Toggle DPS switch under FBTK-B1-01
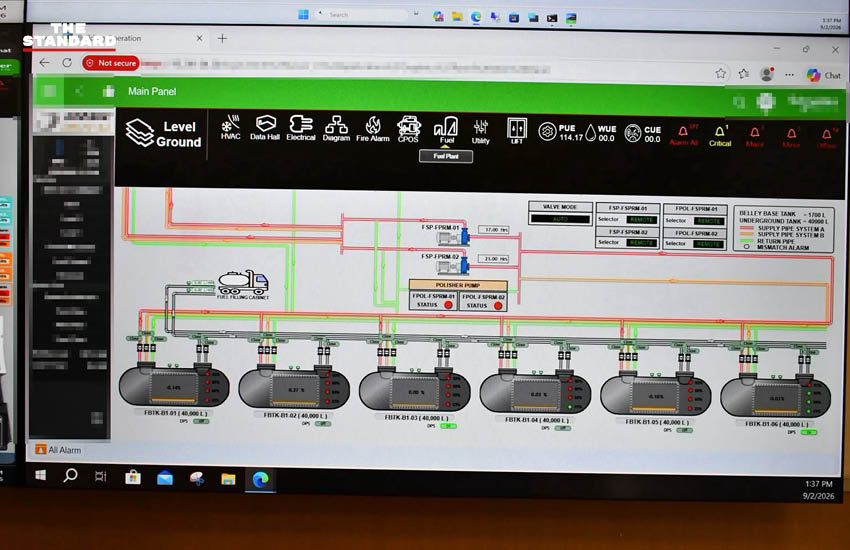The height and width of the screenshot is (550, 850). (x=201, y=421)
